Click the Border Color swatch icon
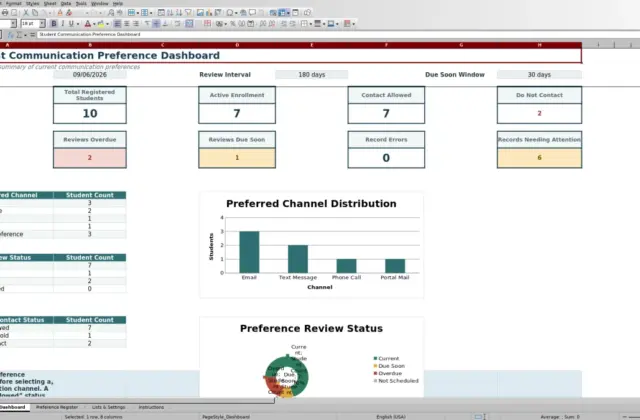The image size is (640, 420). 331,24
